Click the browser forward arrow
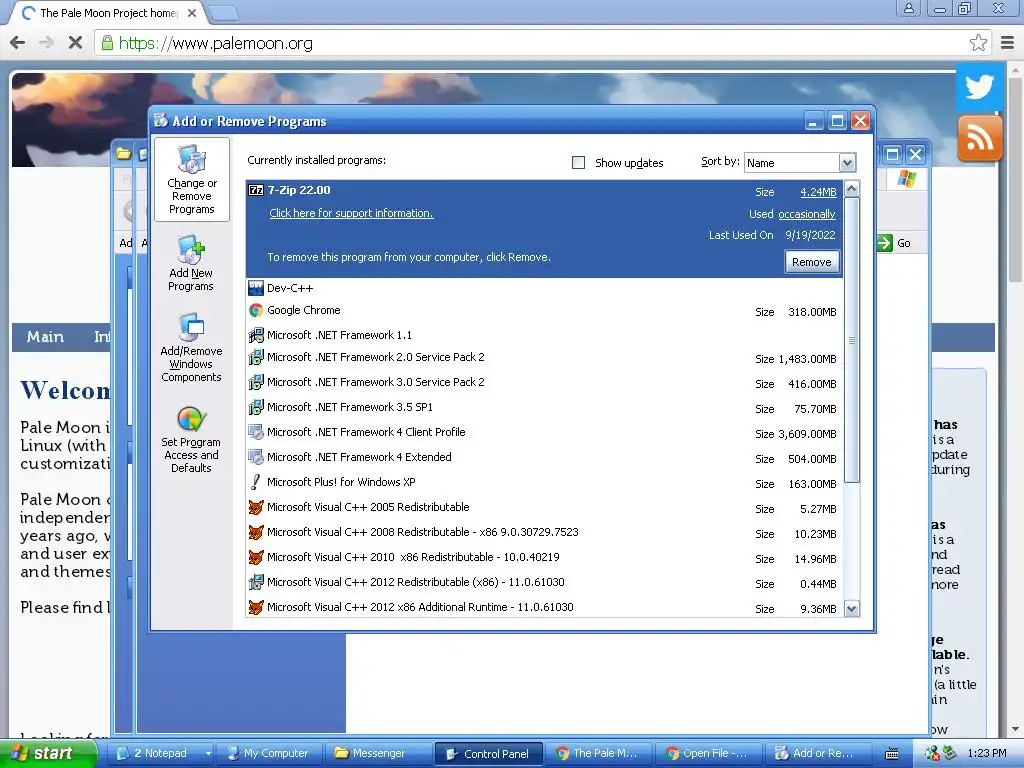 46,43
